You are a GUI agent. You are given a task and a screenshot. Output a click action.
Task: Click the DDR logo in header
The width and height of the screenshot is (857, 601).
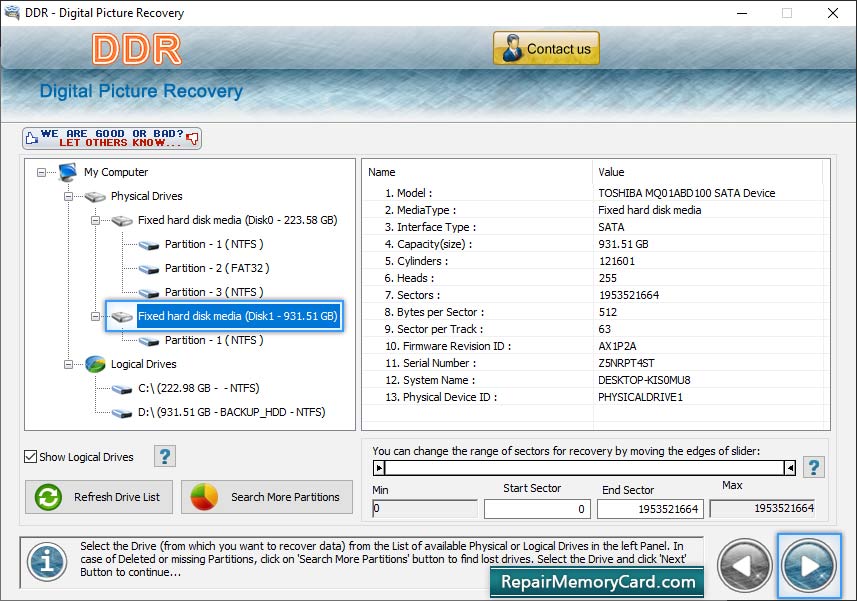coord(137,50)
